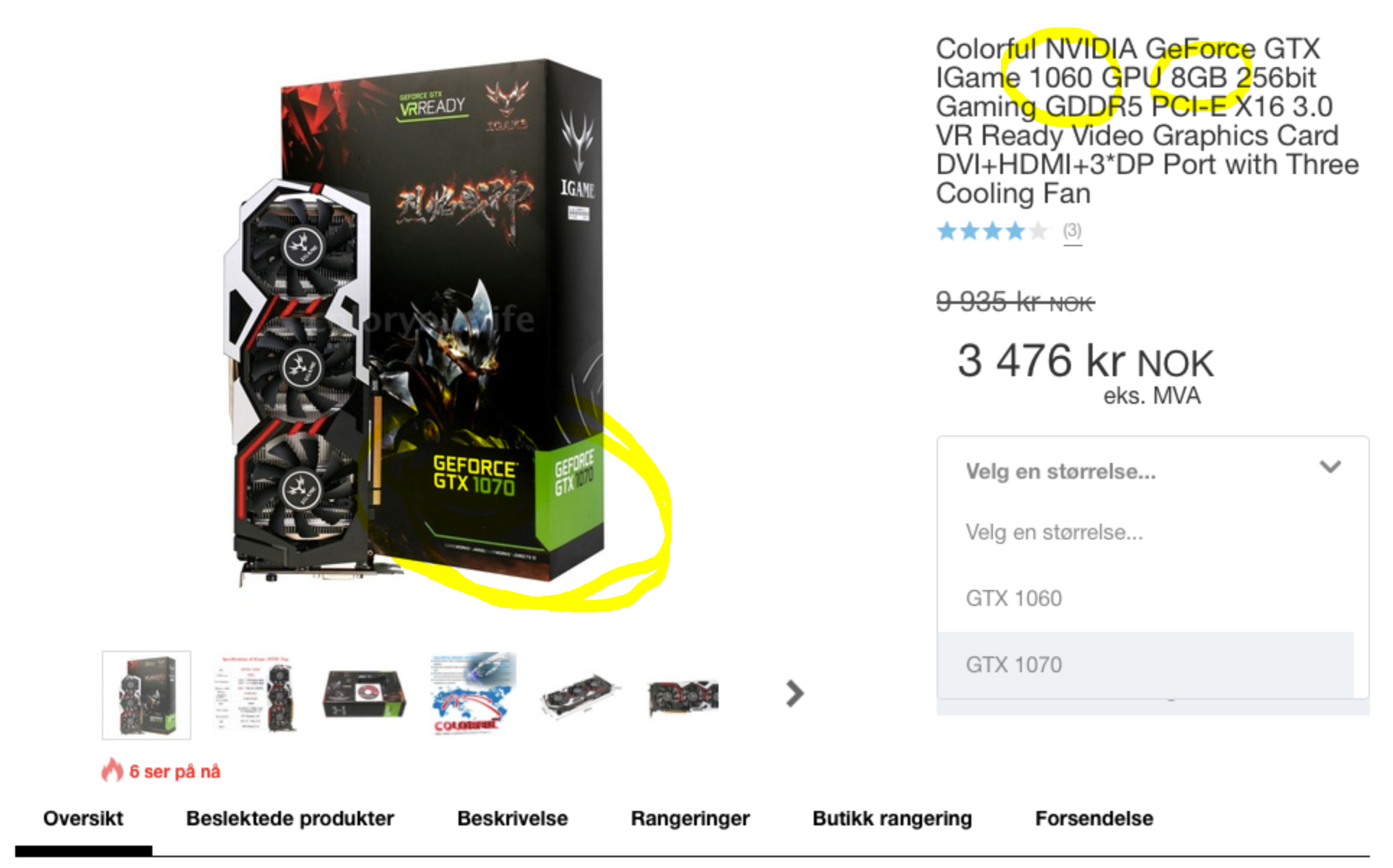
Task: Show the Butikk rangering tab
Action: pyautogui.click(x=892, y=819)
